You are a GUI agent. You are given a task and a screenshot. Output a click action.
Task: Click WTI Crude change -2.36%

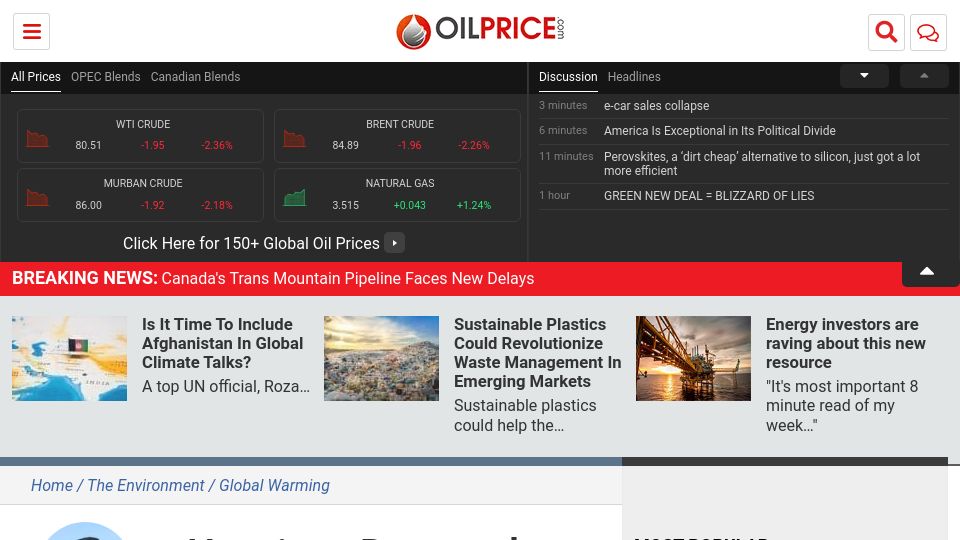(217, 146)
